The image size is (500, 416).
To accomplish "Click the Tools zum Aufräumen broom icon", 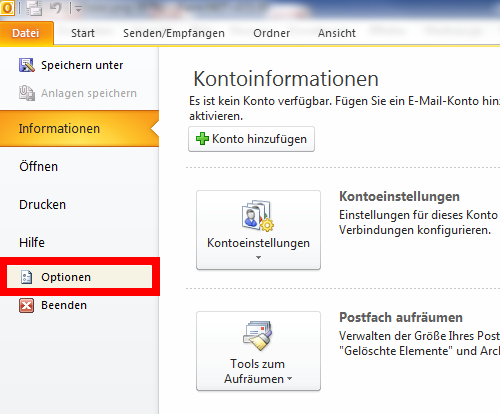I will click(x=258, y=335).
